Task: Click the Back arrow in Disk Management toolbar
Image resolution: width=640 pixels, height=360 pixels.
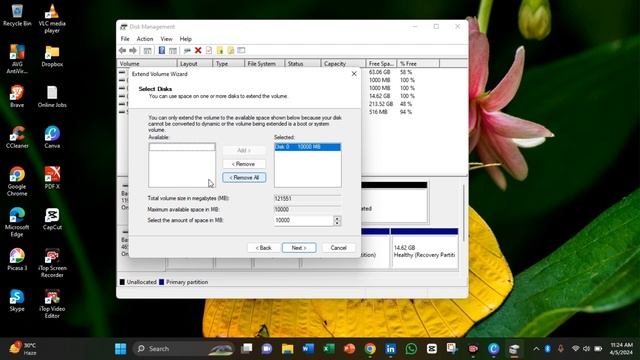Action: [x=122, y=50]
